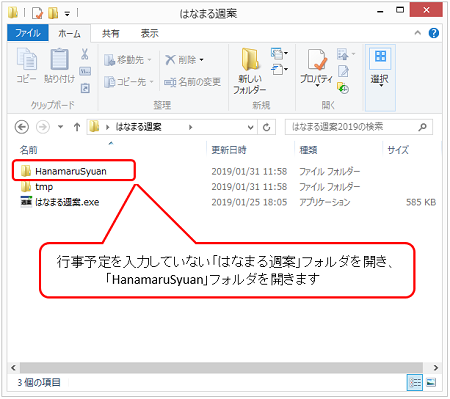Open the address bar history dropdown
This screenshot has width=450, height=399.
250,127
